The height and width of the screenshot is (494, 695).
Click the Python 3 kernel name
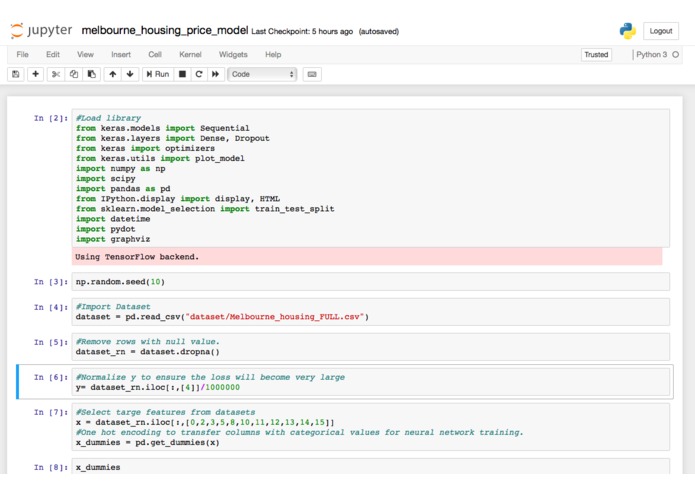click(x=652, y=54)
